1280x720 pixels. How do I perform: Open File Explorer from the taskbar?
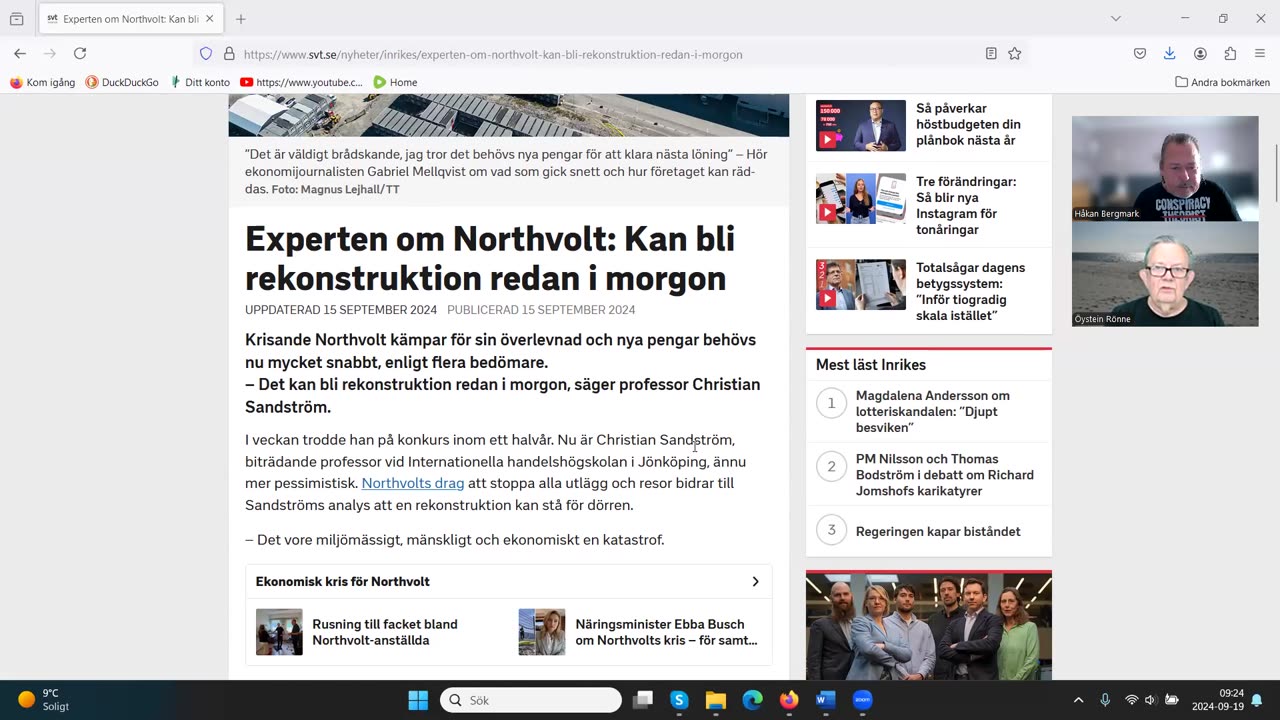tap(716, 700)
